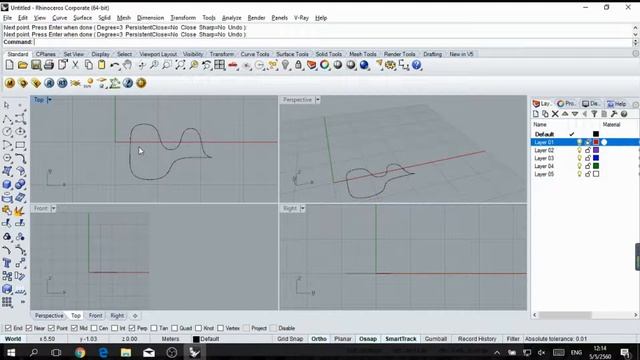Select the Circle tool in left sidebar
The image size is (640, 360).
click(x=7, y=132)
